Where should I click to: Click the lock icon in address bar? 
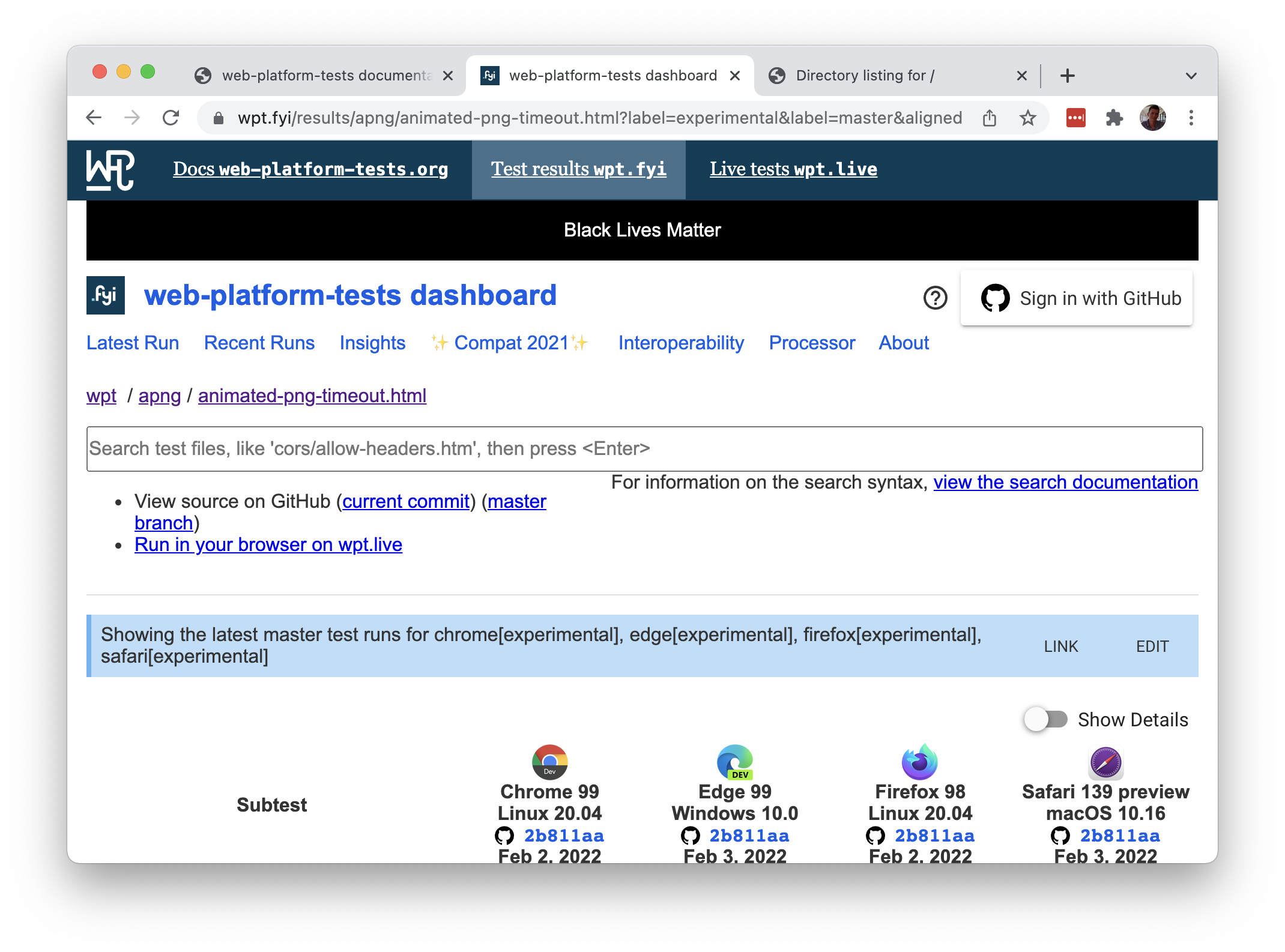coord(219,118)
